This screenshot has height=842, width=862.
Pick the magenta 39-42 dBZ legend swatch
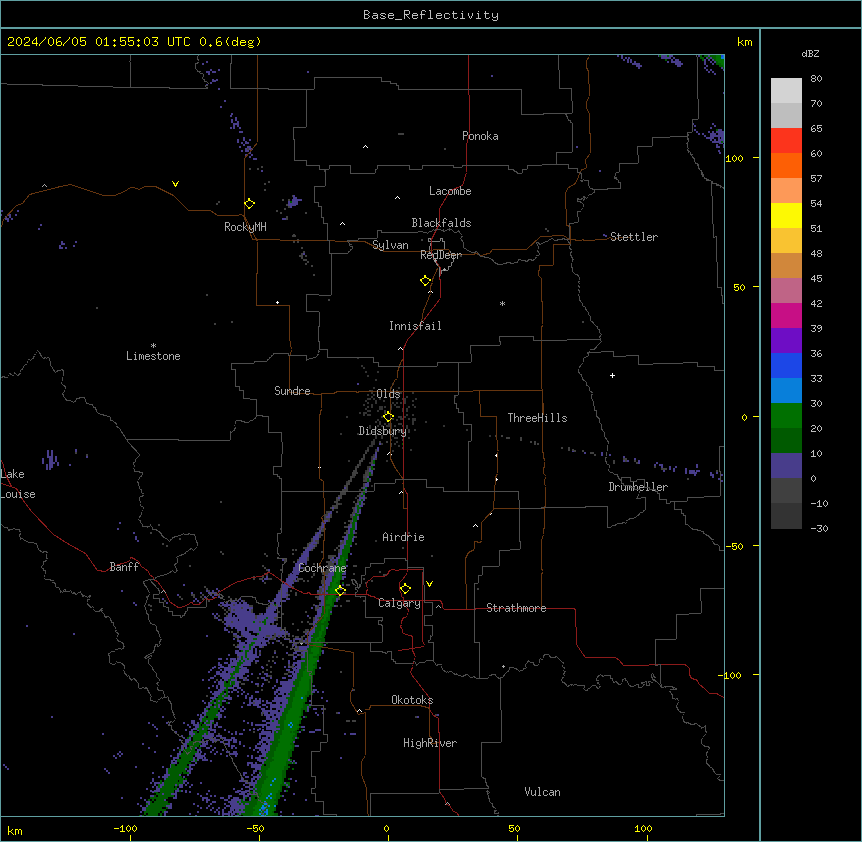point(786,315)
